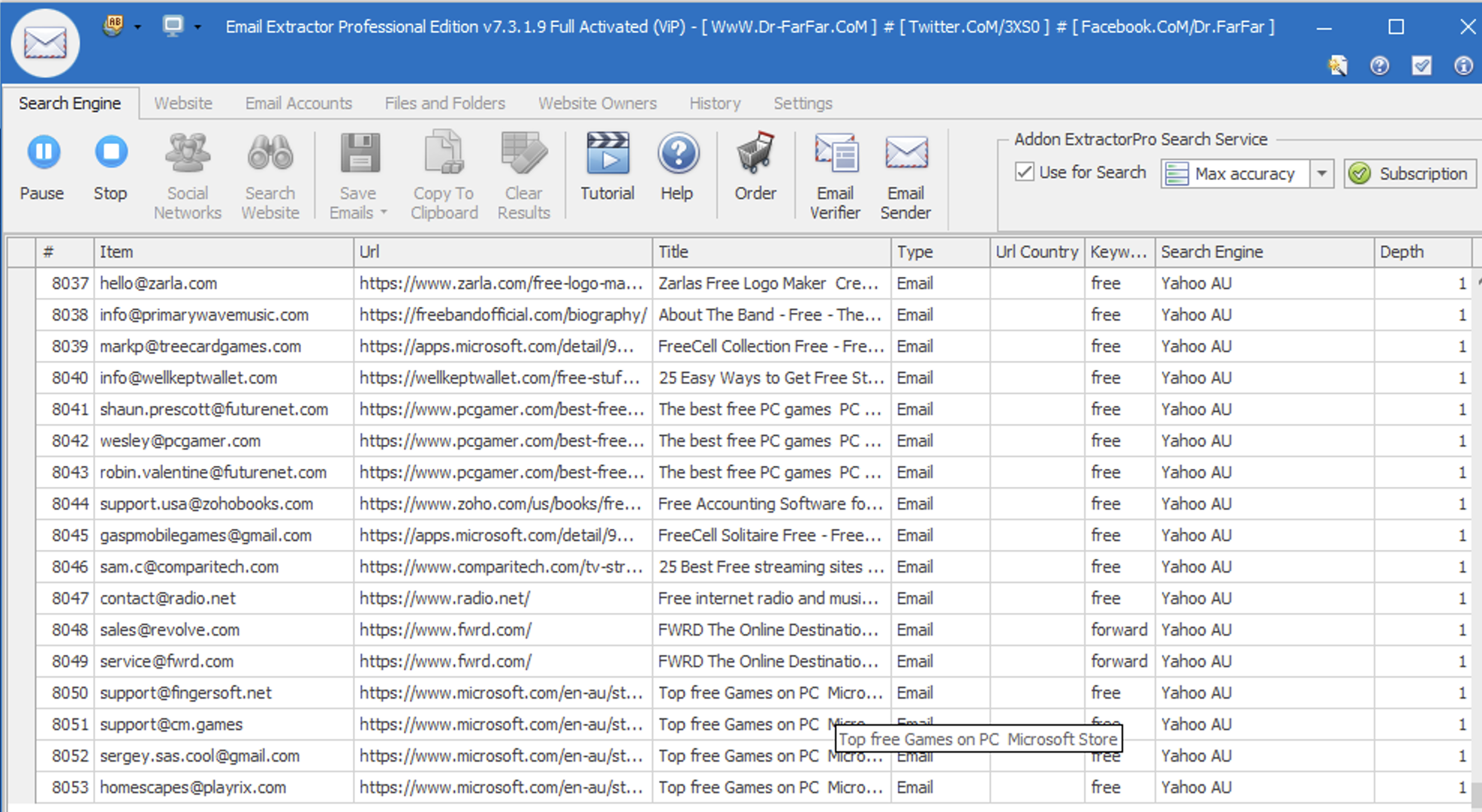Click the Subscription button
Screen dimensions: 1482x812
pos(1410,173)
